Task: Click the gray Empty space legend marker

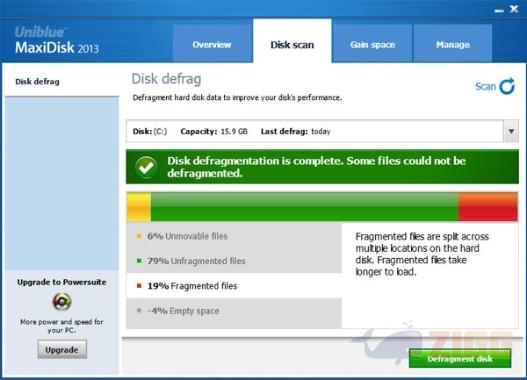Action: point(139,310)
